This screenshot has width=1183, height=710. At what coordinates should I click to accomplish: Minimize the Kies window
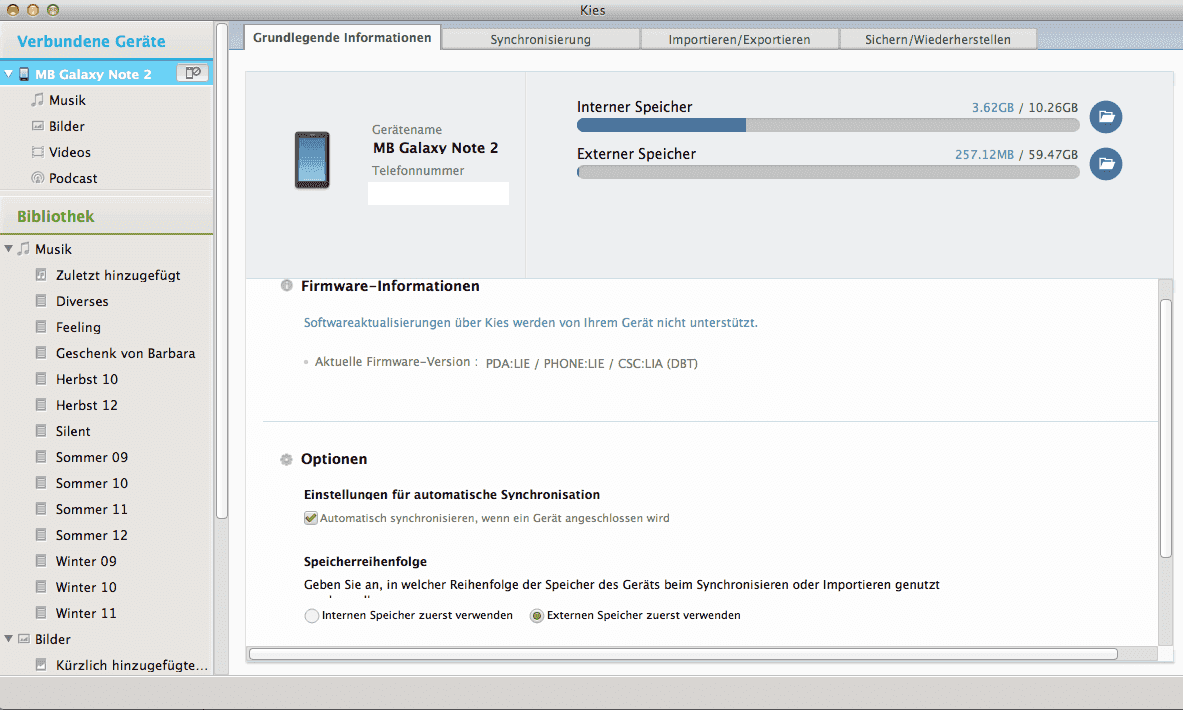[x=32, y=10]
